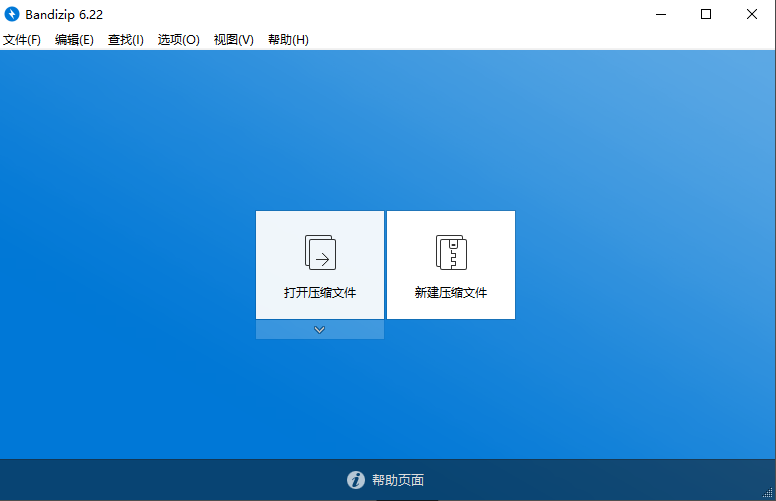Open the 文件(F) menu

click(x=22, y=40)
